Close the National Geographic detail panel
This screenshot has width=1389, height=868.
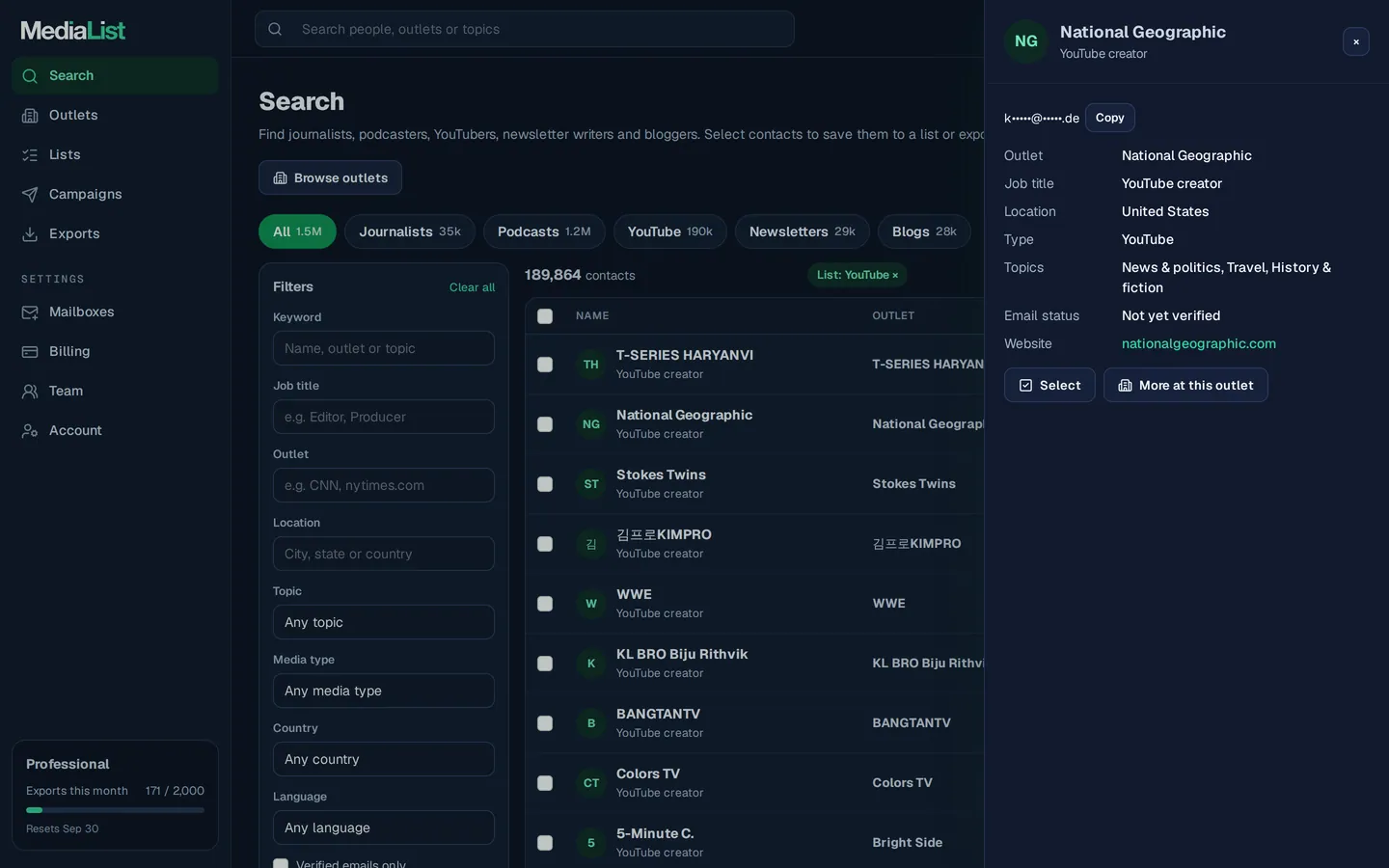pos(1356,41)
